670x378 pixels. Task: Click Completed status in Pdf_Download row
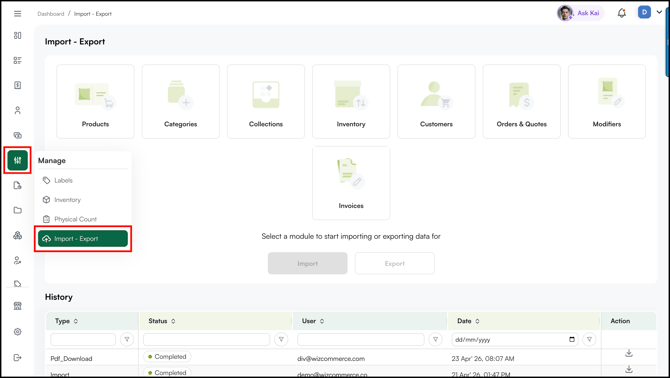[167, 357]
